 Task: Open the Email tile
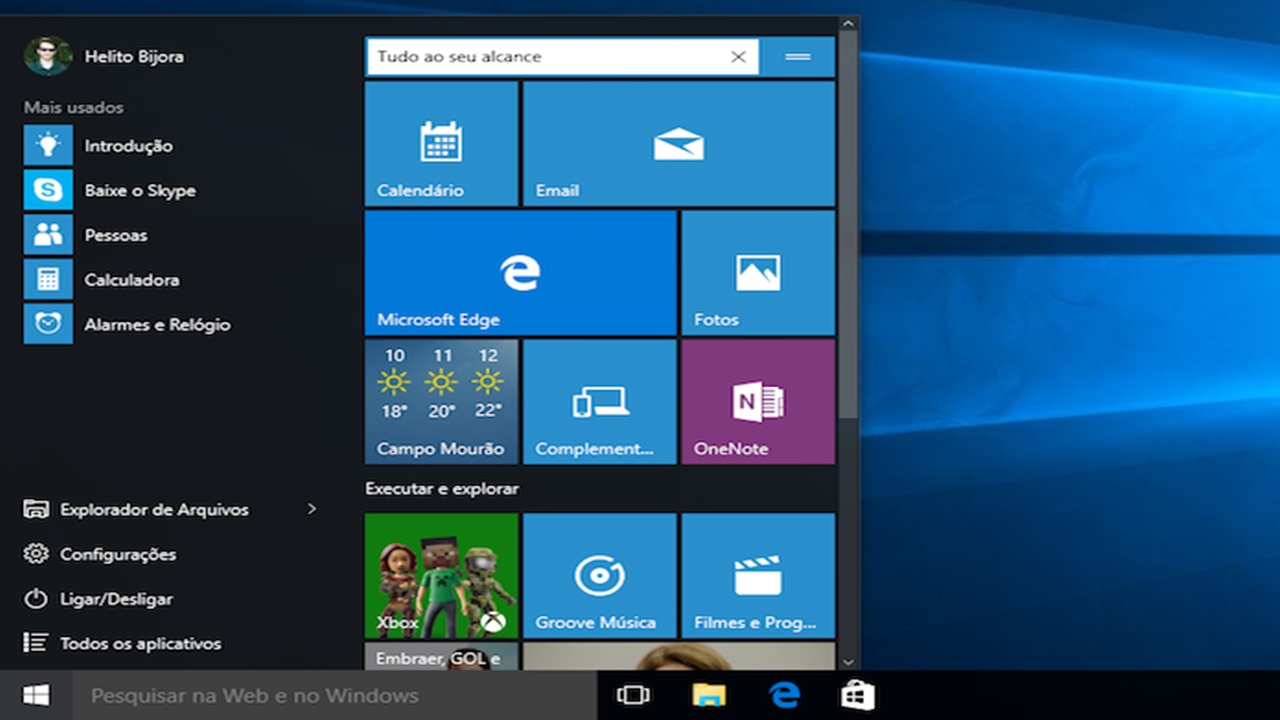(679, 144)
